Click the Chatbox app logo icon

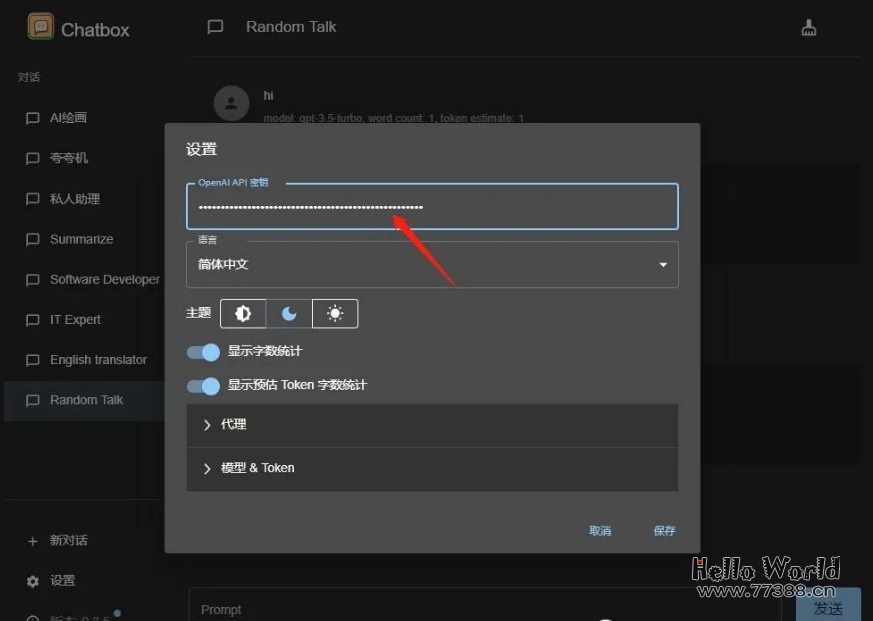click(39, 28)
